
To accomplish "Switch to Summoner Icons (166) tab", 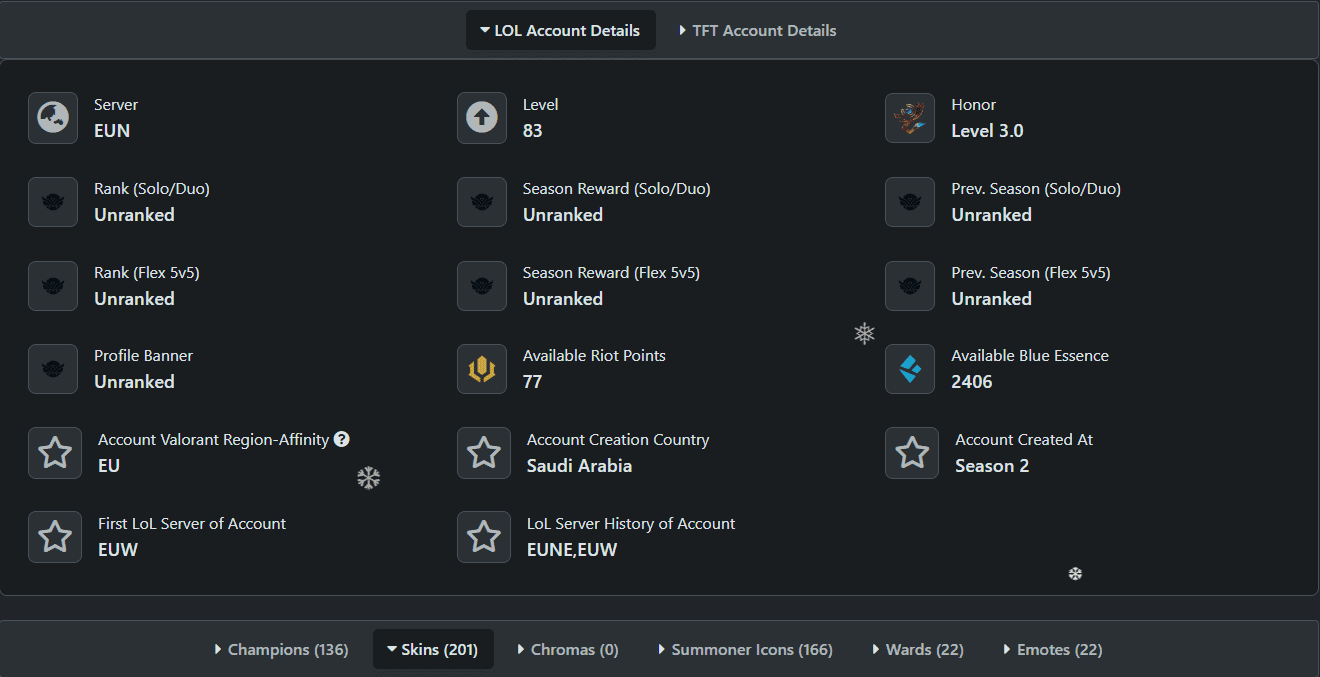I will click(745, 649).
